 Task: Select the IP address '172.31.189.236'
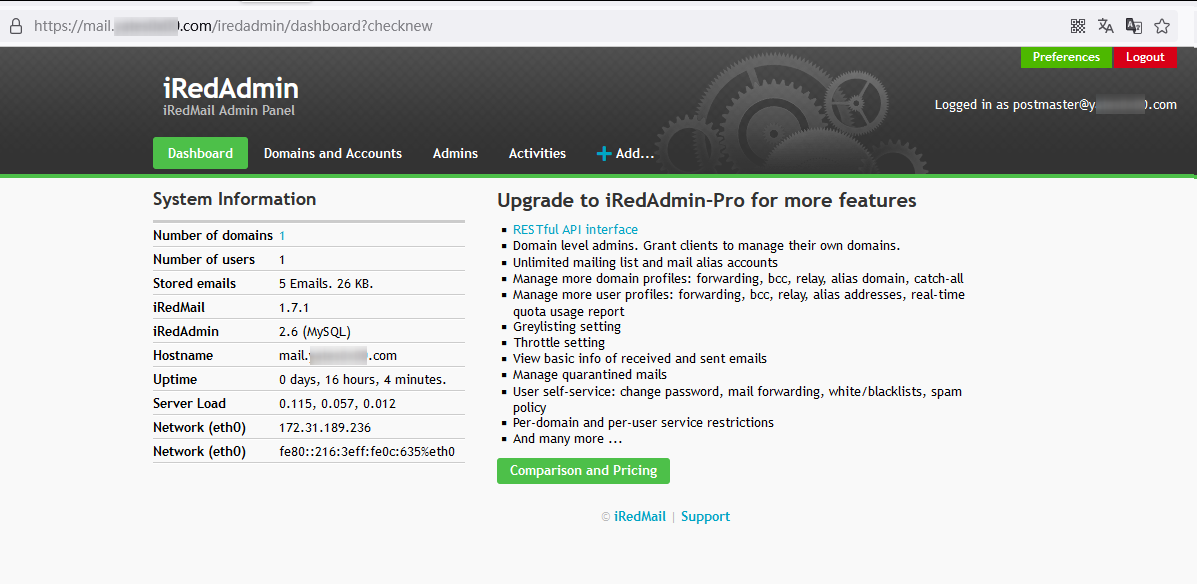click(x=325, y=428)
